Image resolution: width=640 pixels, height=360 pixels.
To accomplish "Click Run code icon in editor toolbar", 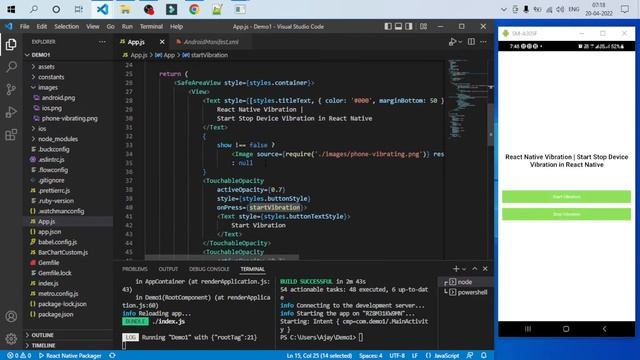I will [452, 42].
